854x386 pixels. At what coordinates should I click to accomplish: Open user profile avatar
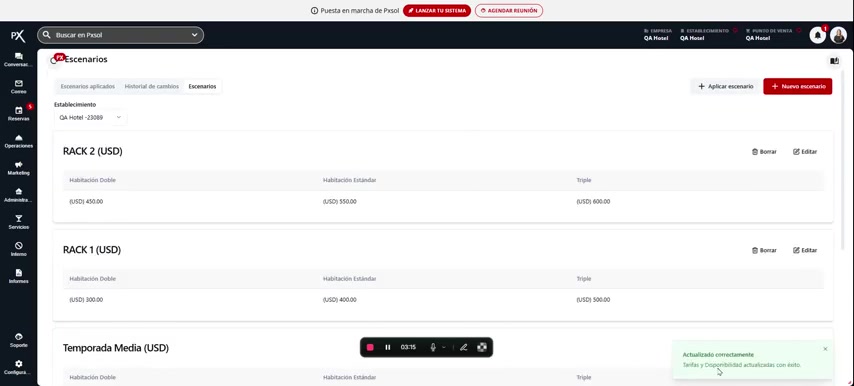(838, 35)
